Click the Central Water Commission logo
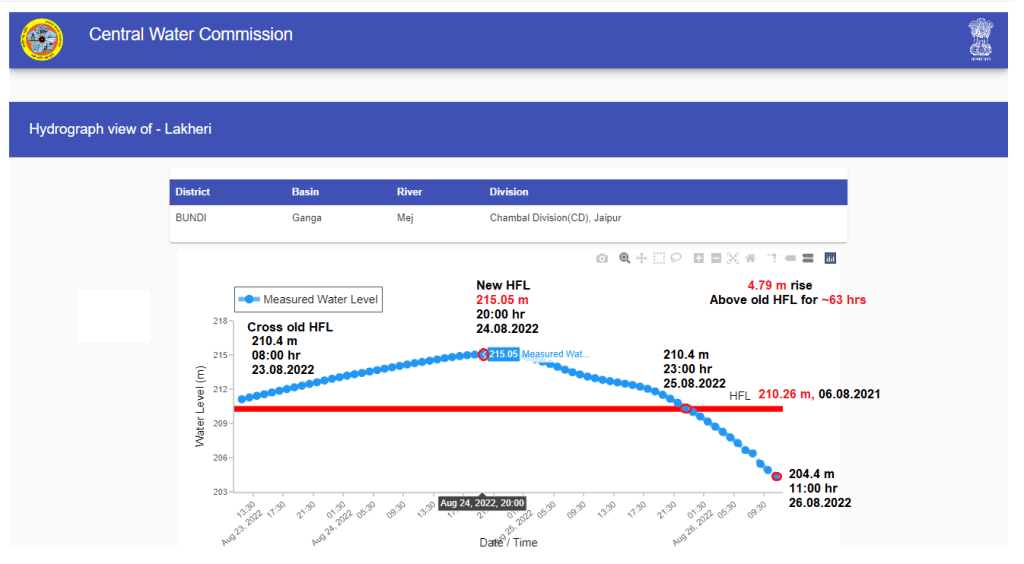 (x=42, y=39)
